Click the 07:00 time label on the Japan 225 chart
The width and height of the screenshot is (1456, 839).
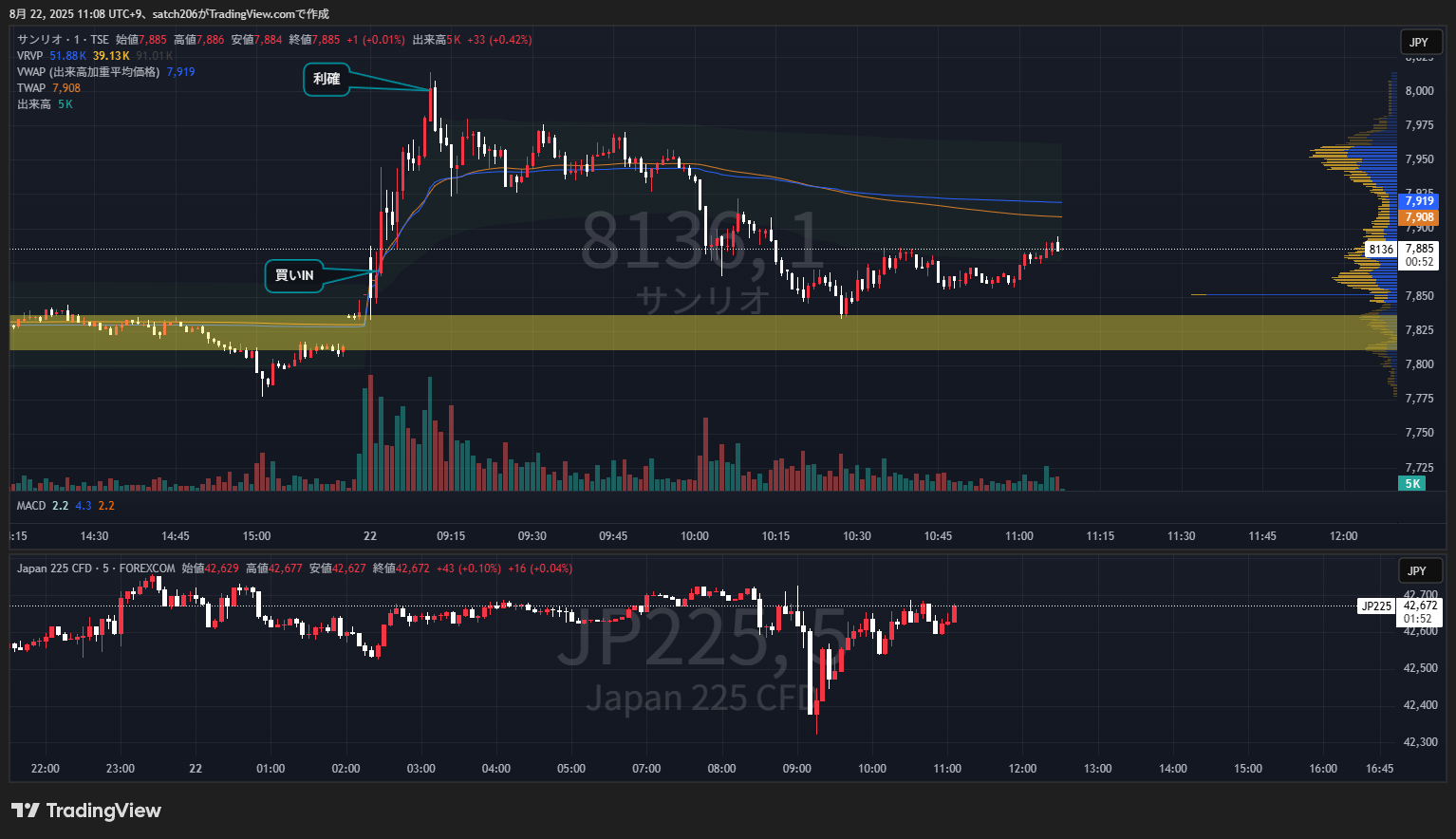(x=646, y=769)
